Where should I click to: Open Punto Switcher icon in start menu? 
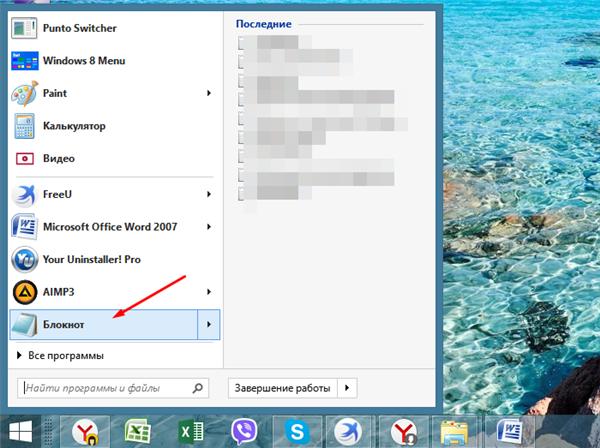tap(24, 28)
